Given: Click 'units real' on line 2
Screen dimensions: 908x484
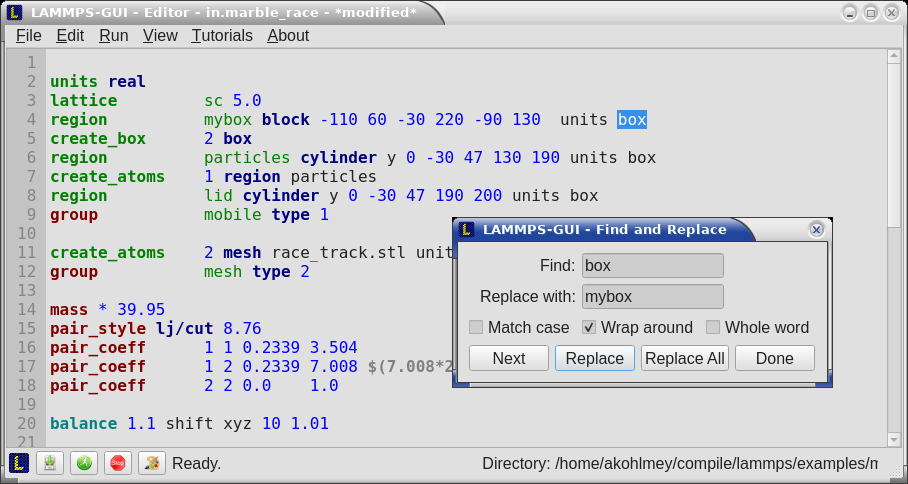Looking at the screenshot, I should 98,82.
